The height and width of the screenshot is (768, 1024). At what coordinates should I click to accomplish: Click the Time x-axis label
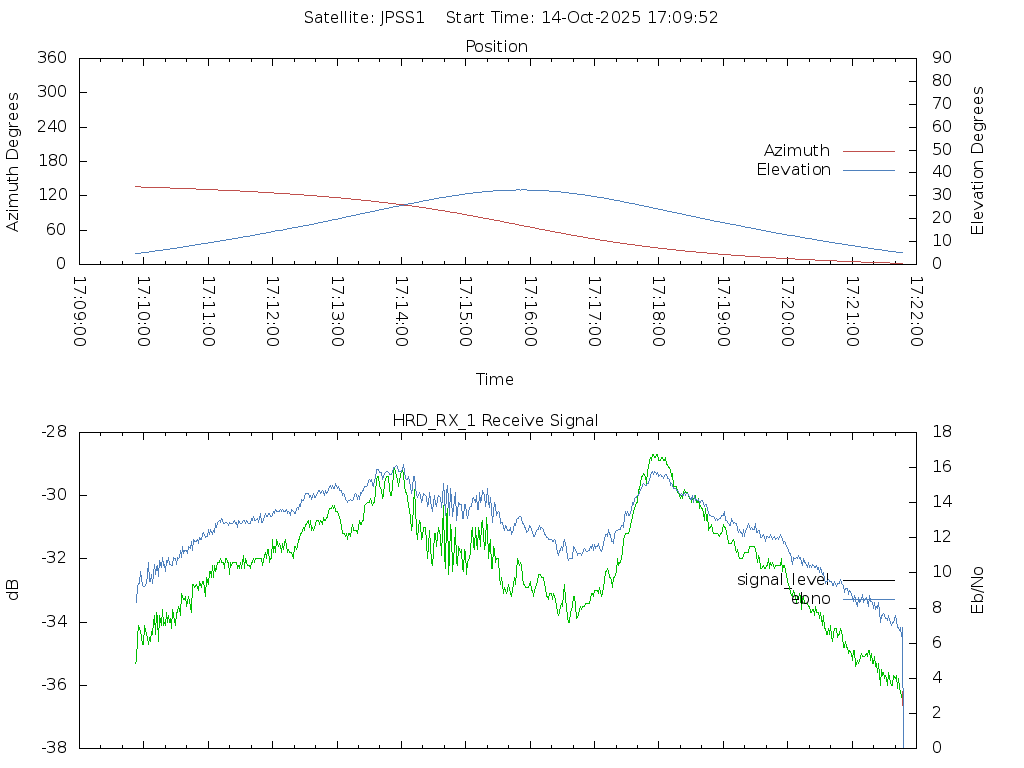point(495,379)
